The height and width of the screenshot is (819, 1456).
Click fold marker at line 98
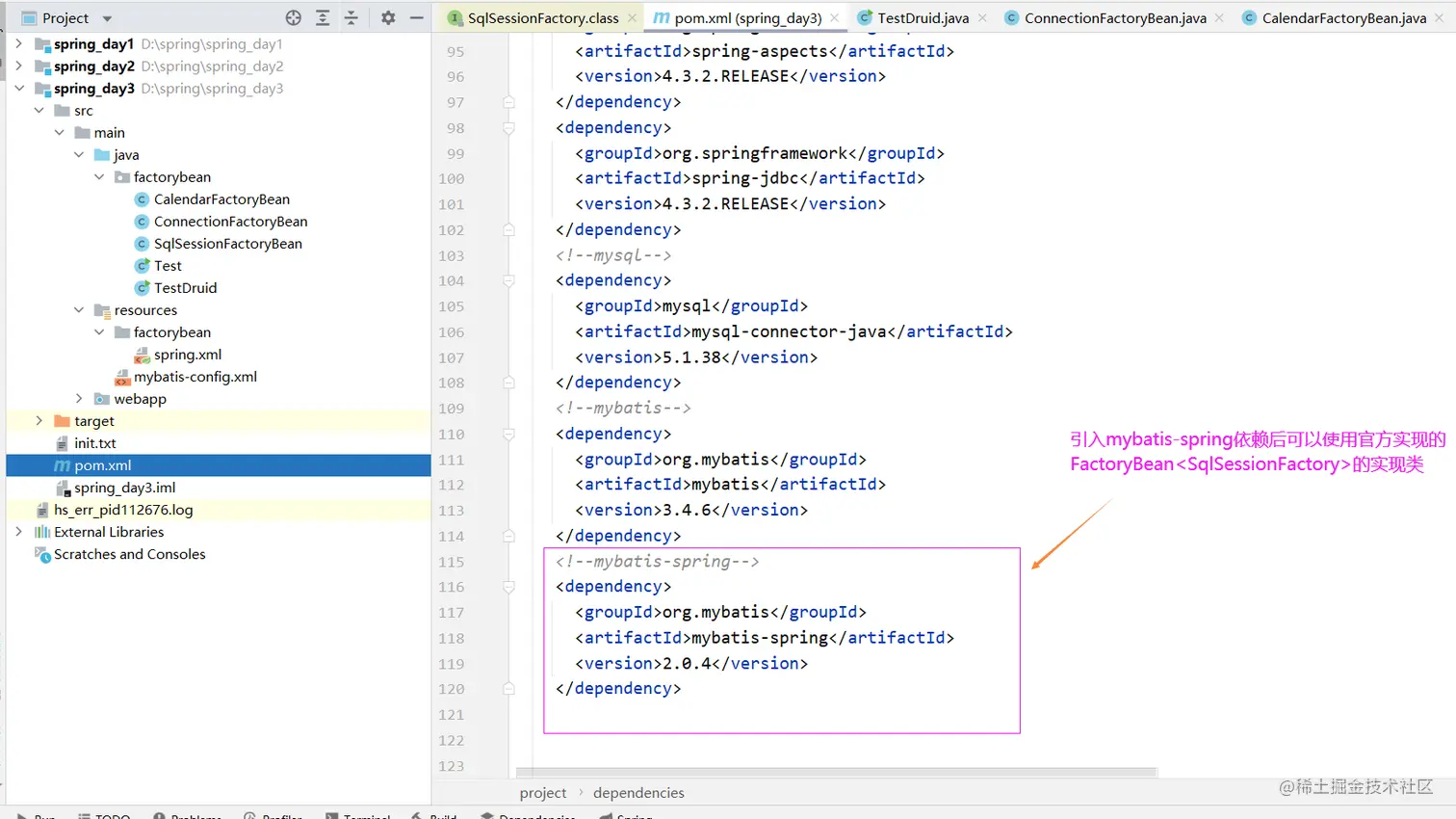click(x=508, y=127)
